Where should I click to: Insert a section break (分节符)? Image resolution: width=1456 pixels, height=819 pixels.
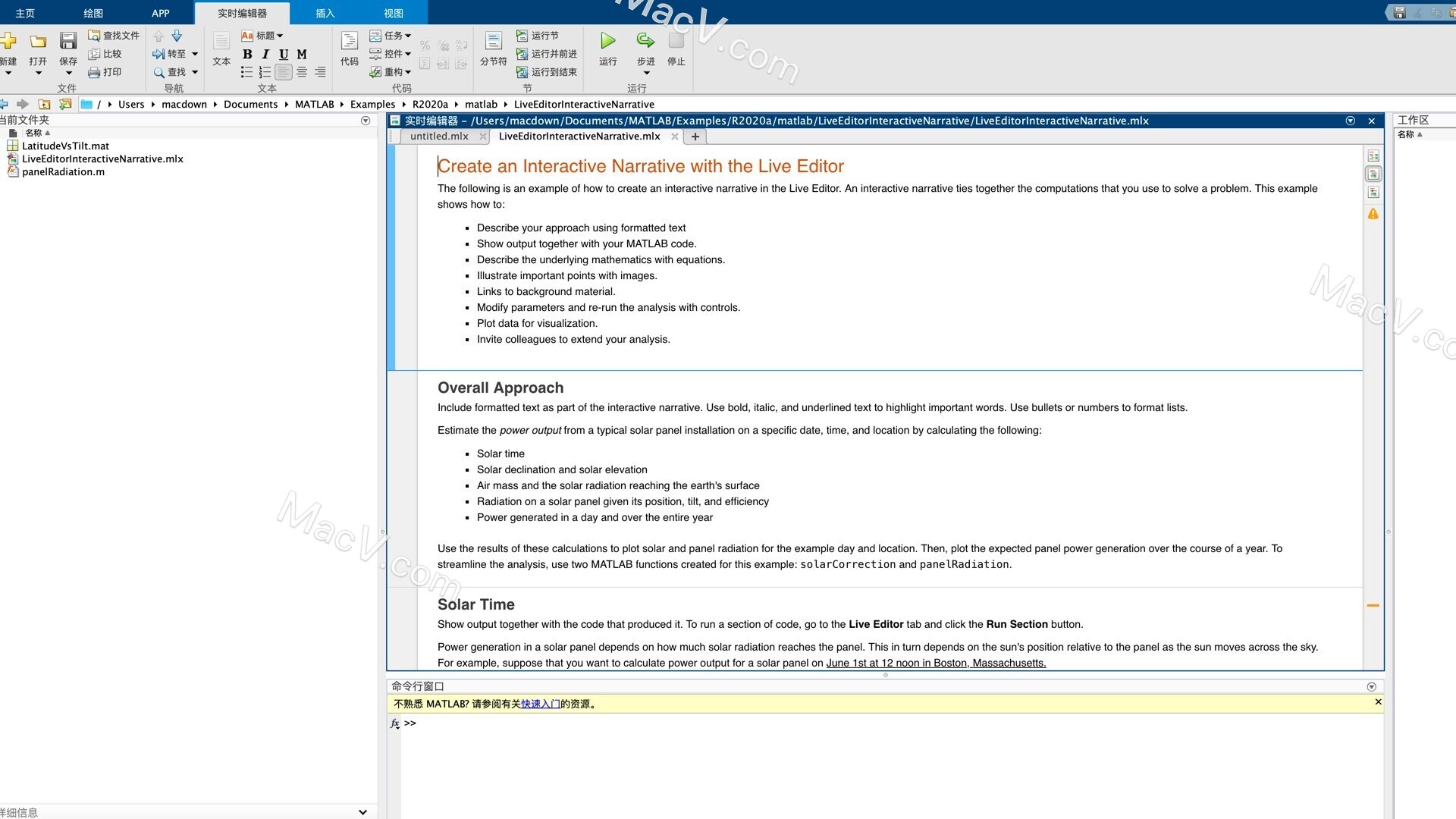494,49
